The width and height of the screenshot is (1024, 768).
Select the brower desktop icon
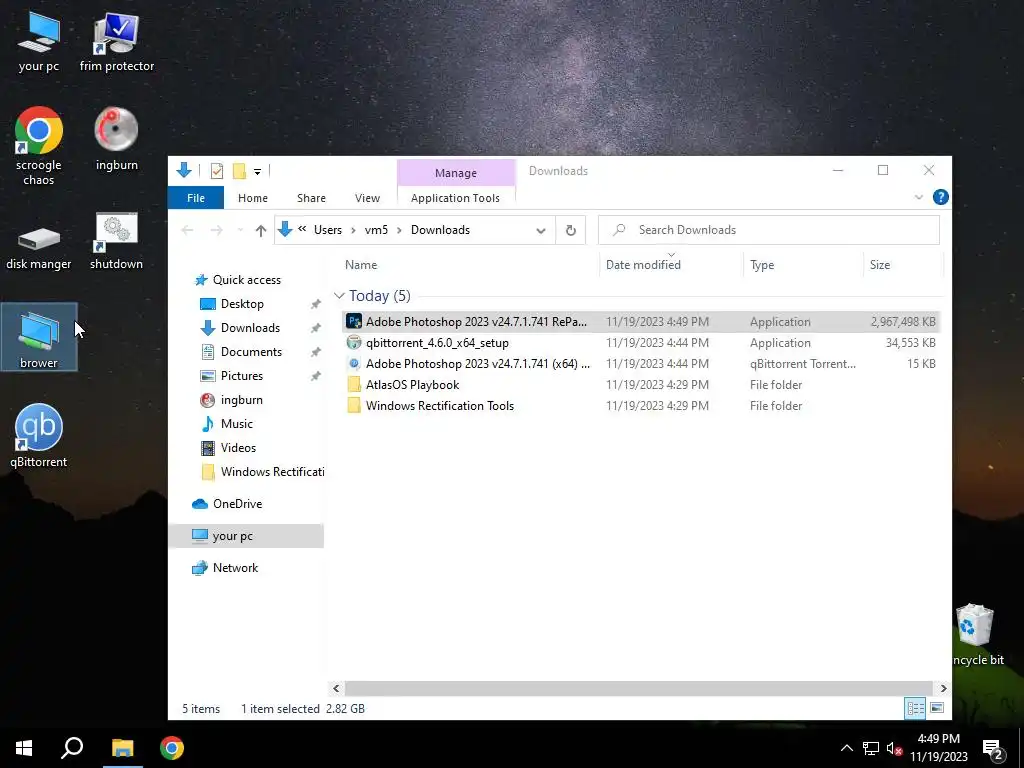coord(39,337)
